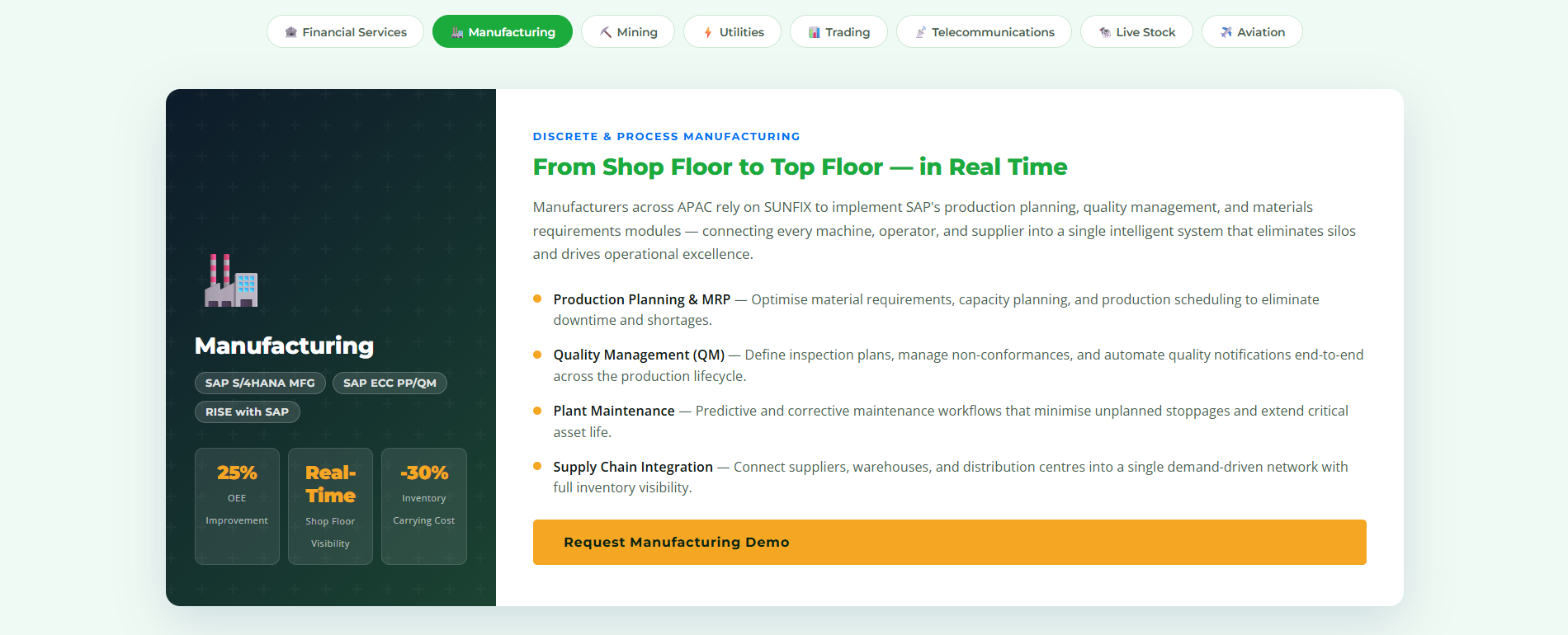1568x635 pixels.
Task: Click the Manufacturing heading on dark panel
Action: [x=284, y=346]
